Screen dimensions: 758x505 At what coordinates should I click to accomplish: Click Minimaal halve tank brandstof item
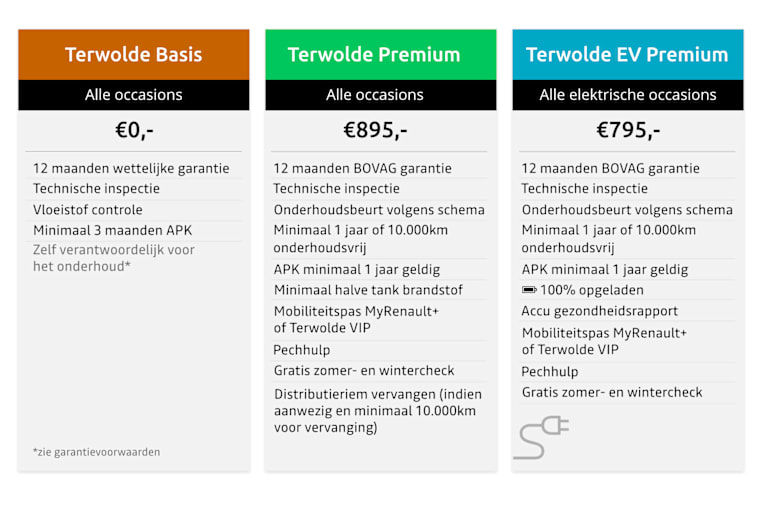pos(368,290)
